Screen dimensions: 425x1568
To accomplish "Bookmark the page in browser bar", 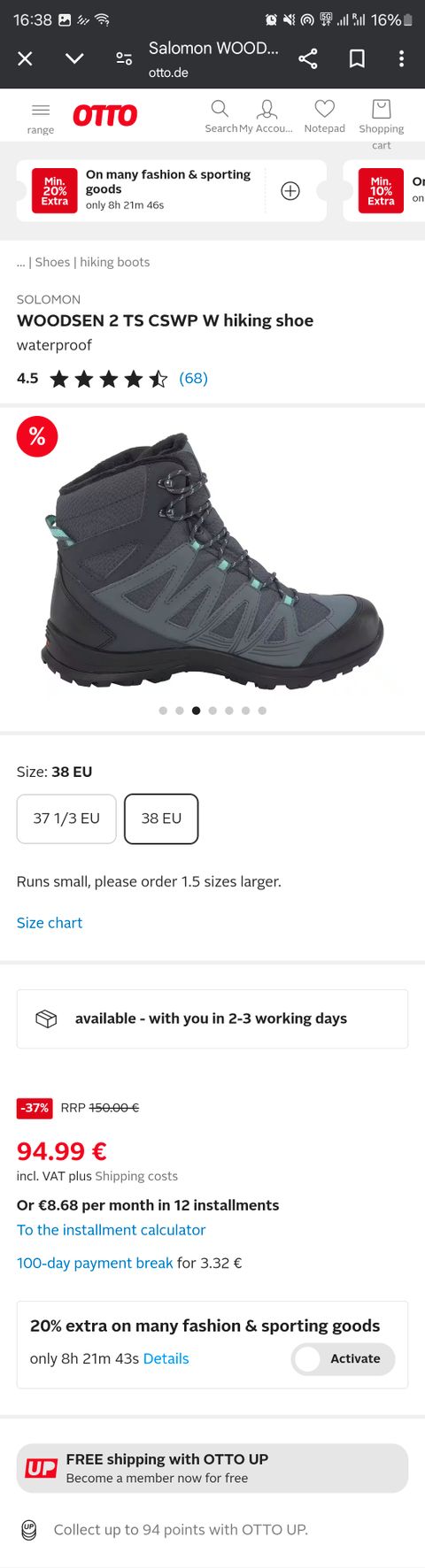I will pos(357,58).
